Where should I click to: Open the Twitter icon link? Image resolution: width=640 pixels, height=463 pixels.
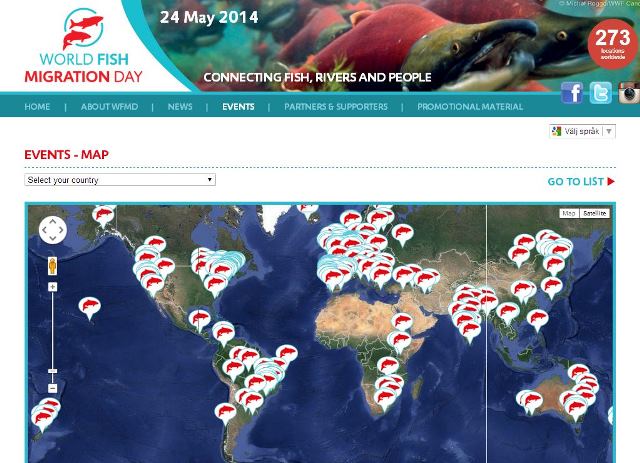[x=600, y=93]
